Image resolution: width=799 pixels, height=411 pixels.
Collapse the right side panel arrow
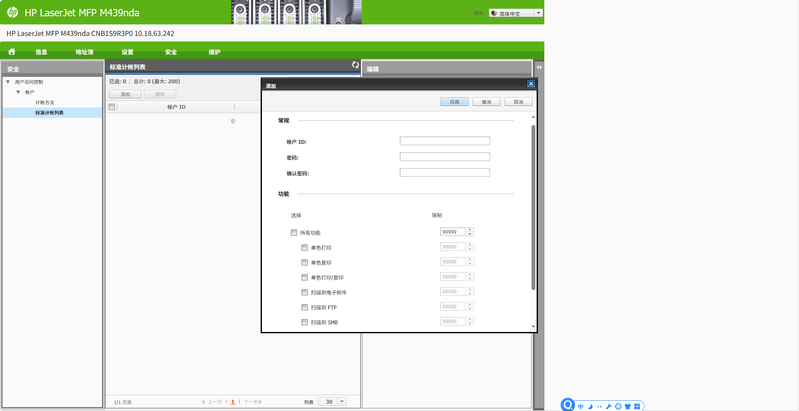pos(539,68)
